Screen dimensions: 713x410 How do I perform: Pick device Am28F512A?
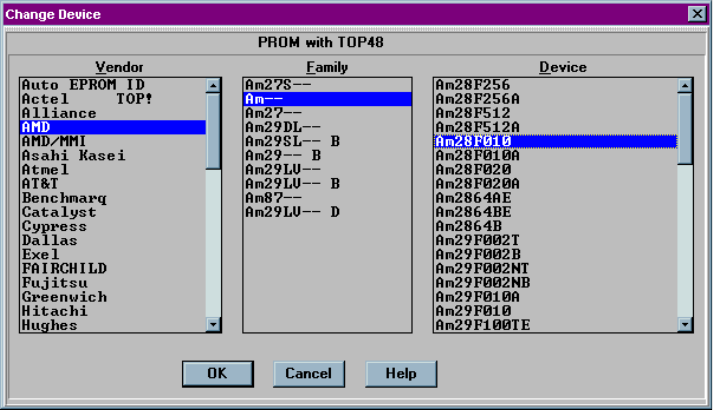click(x=556, y=127)
